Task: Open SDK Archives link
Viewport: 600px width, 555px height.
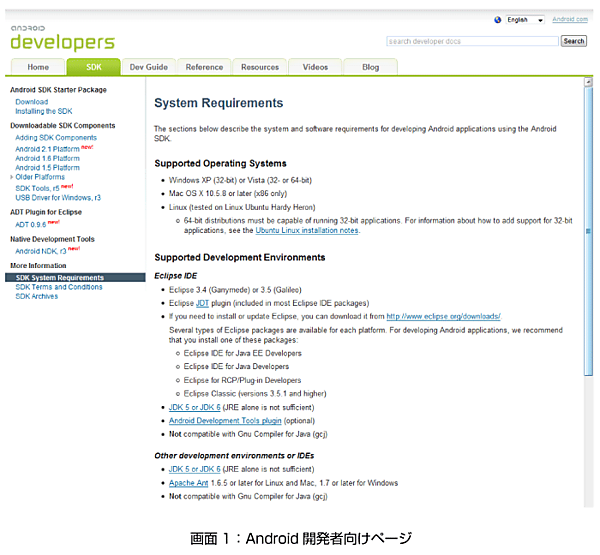Action: (x=37, y=296)
